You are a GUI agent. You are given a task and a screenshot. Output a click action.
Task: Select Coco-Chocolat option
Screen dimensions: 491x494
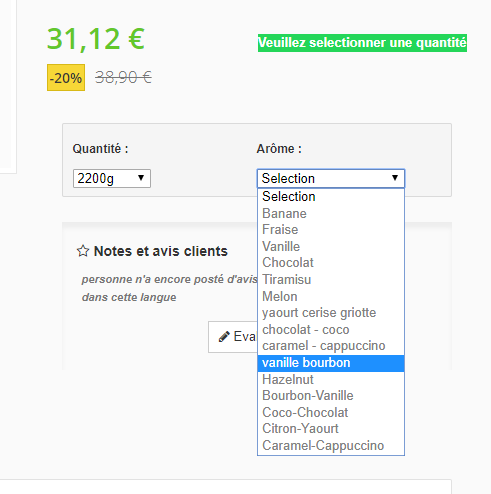click(331, 412)
